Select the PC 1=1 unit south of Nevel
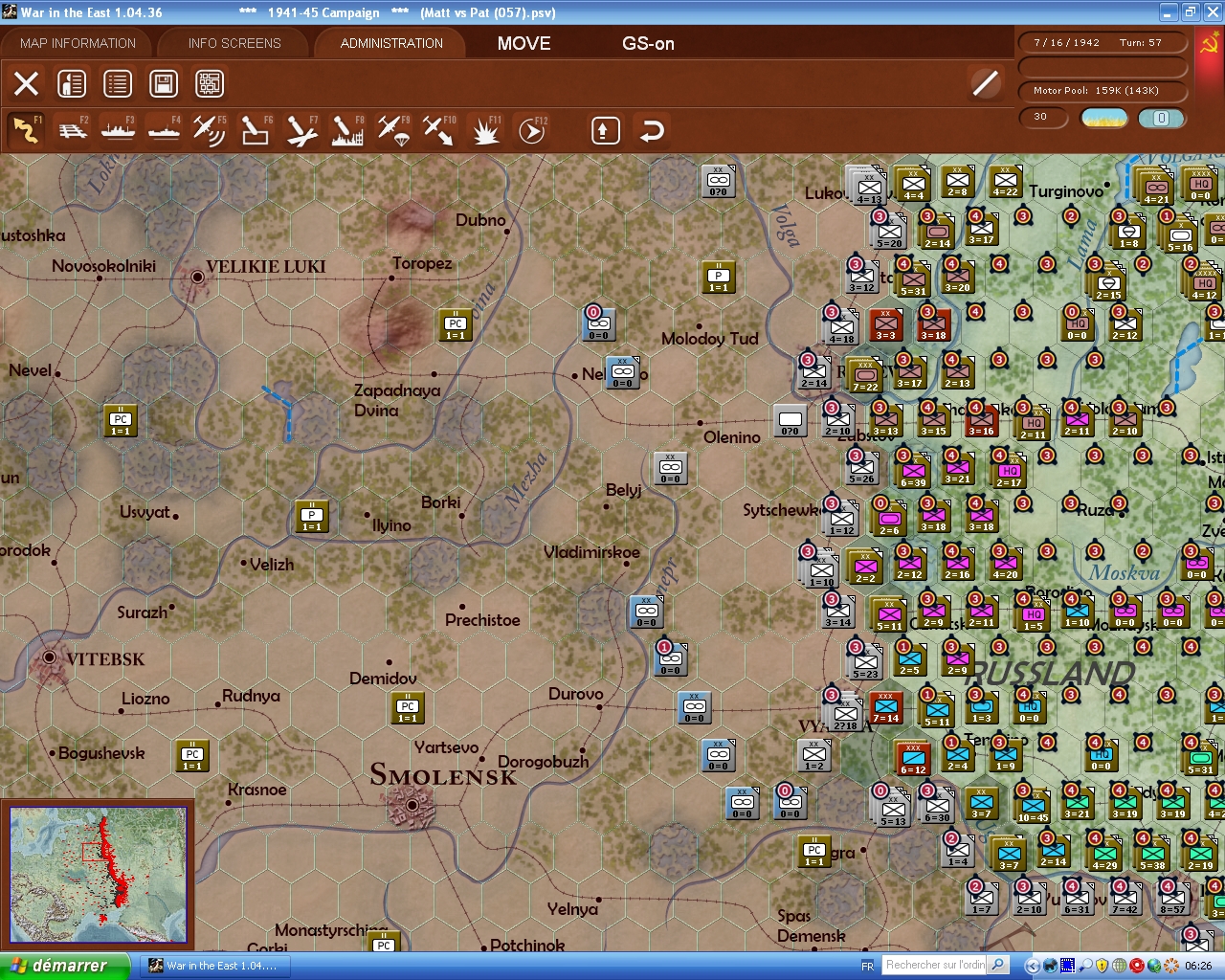 pos(121,421)
